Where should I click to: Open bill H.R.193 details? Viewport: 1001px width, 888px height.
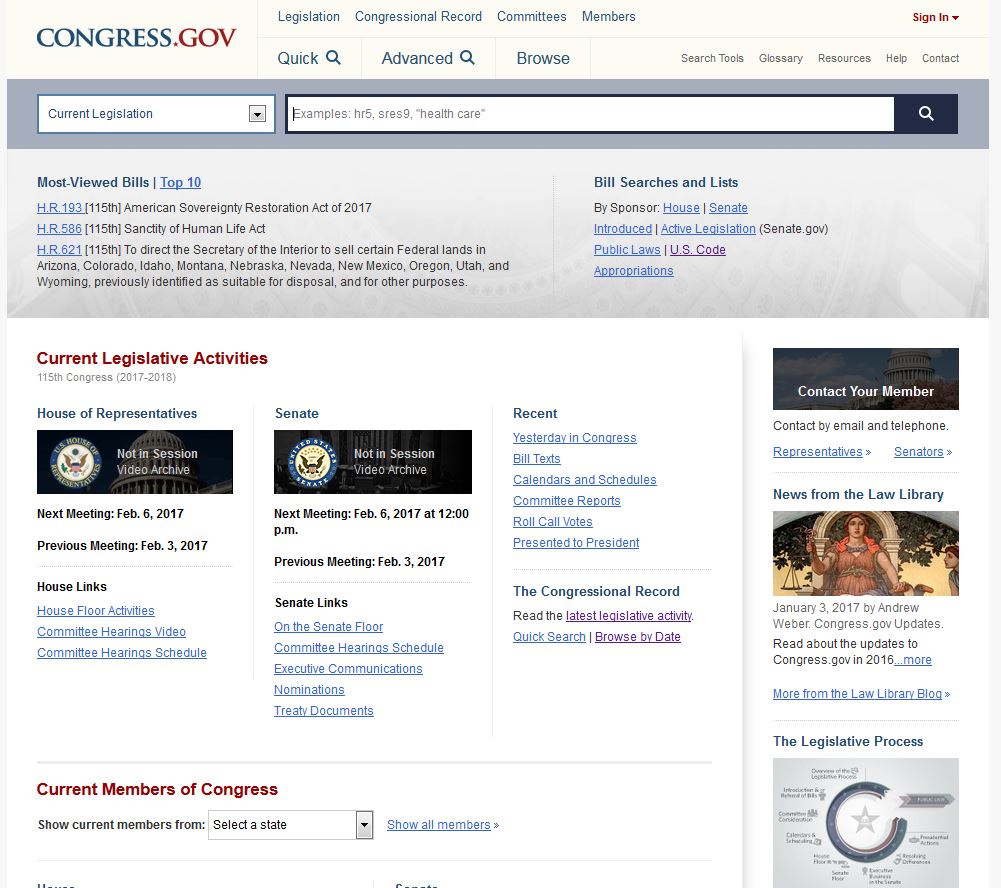pos(60,207)
